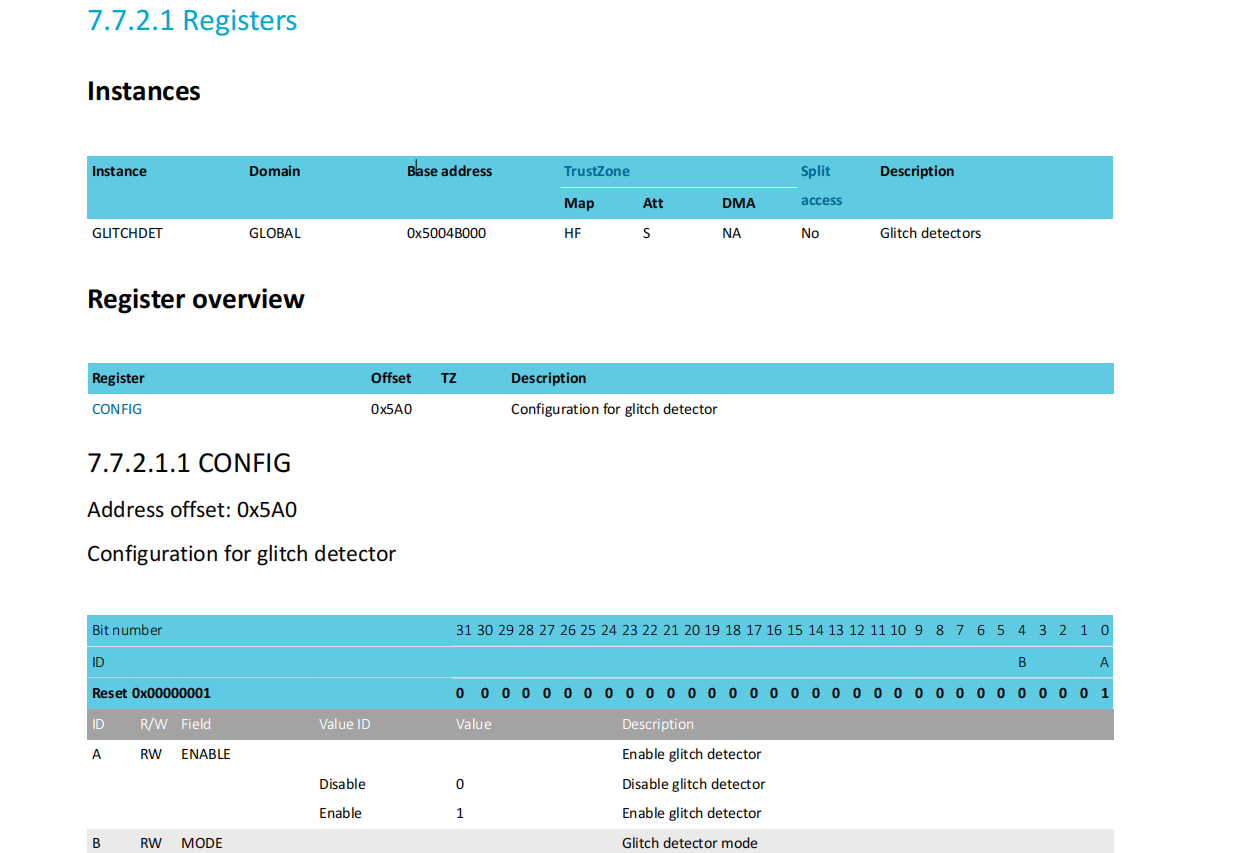This screenshot has width=1237, height=853.
Task: Click the 0x5A0 offset cell in overview table
Action: pyautogui.click(x=392, y=409)
